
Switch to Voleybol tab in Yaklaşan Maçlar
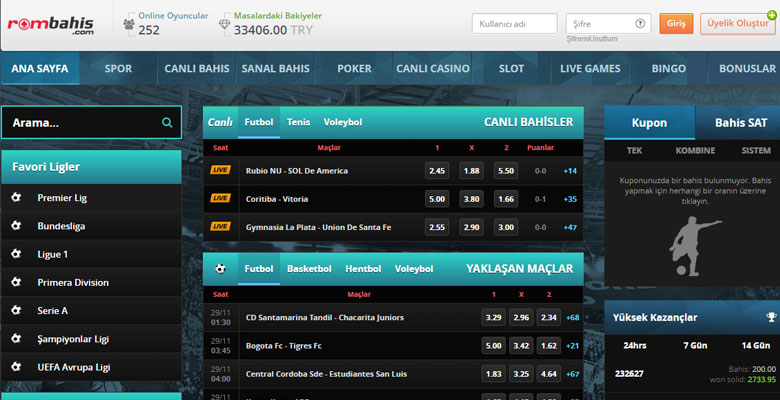414,269
